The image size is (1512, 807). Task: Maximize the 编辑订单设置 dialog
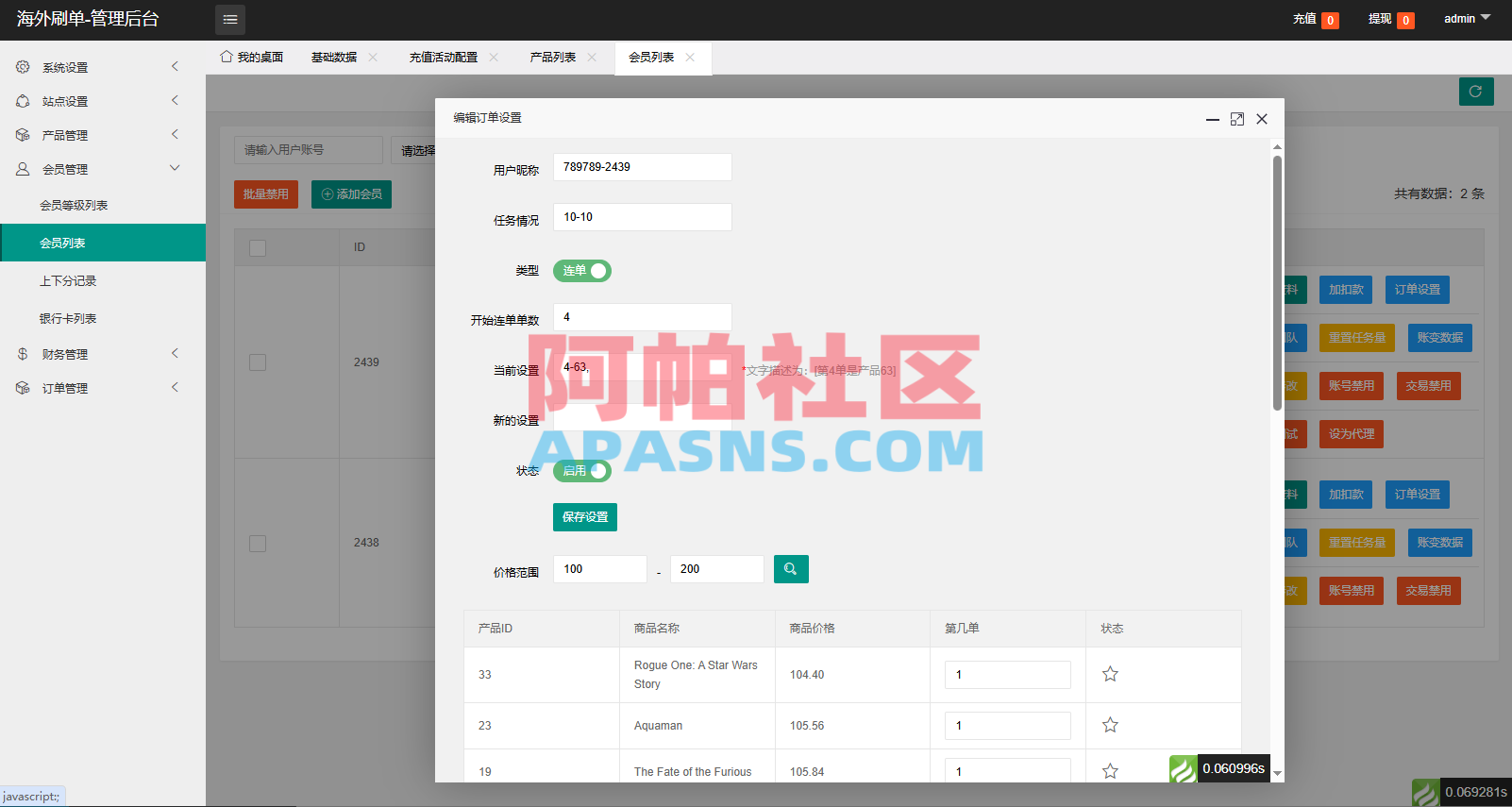click(x=1237, y=119)
